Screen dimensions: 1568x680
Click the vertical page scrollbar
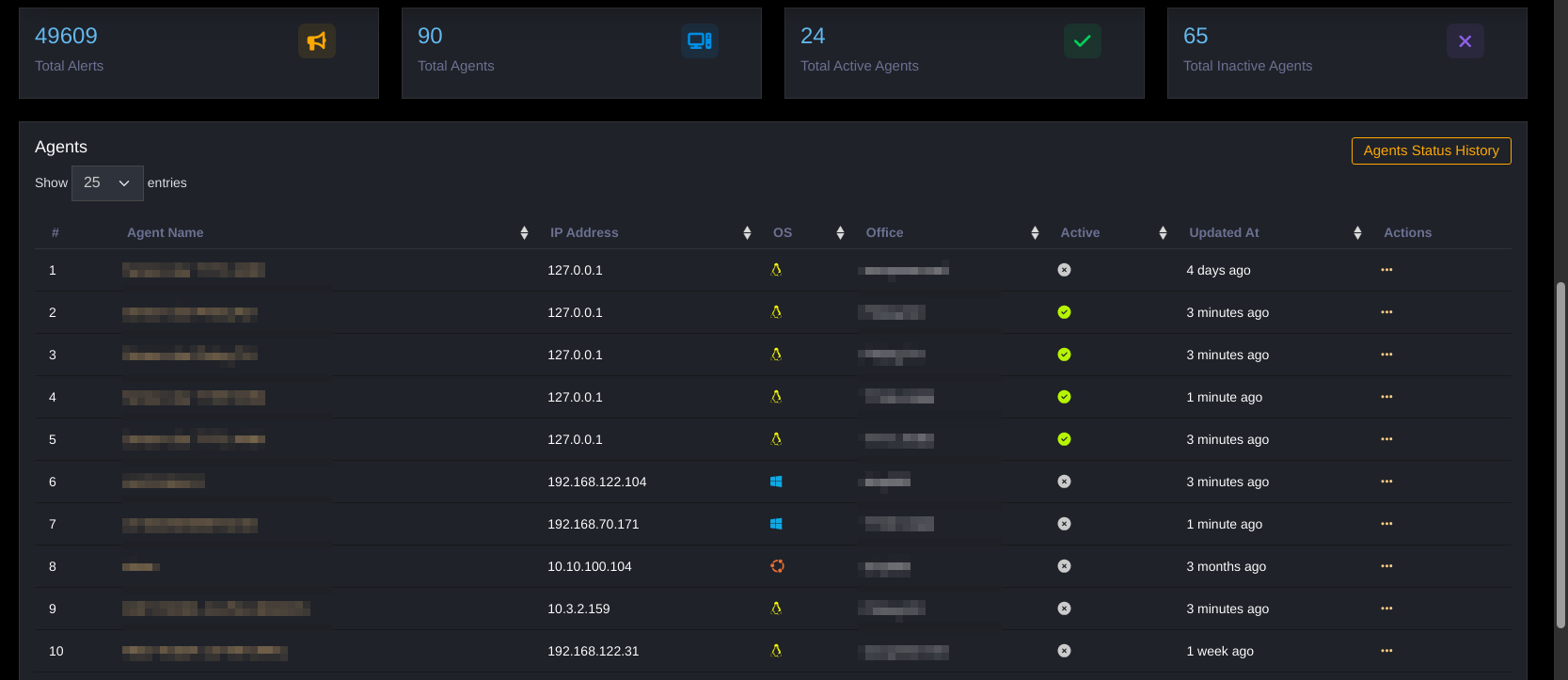tap(1560, 451)
